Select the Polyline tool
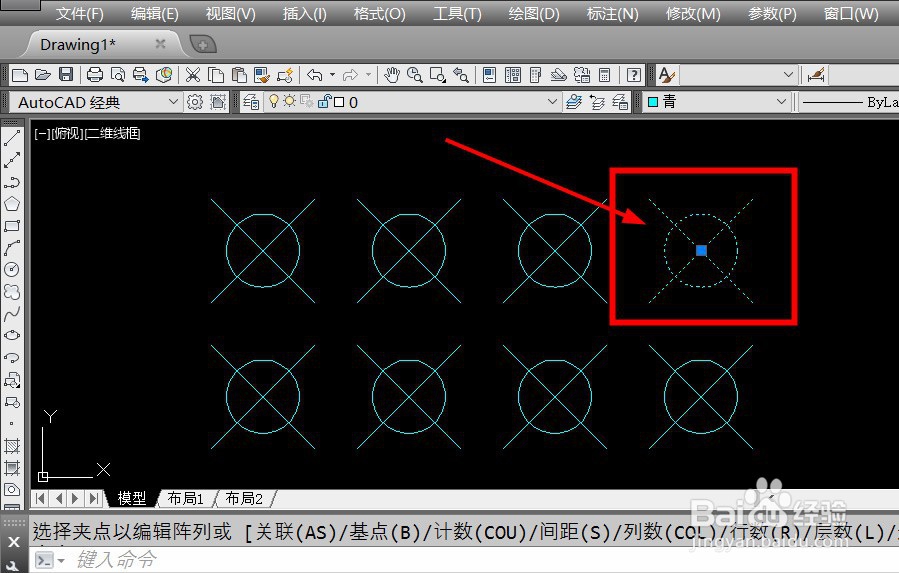Screen dimensions: 899x573 12,182
